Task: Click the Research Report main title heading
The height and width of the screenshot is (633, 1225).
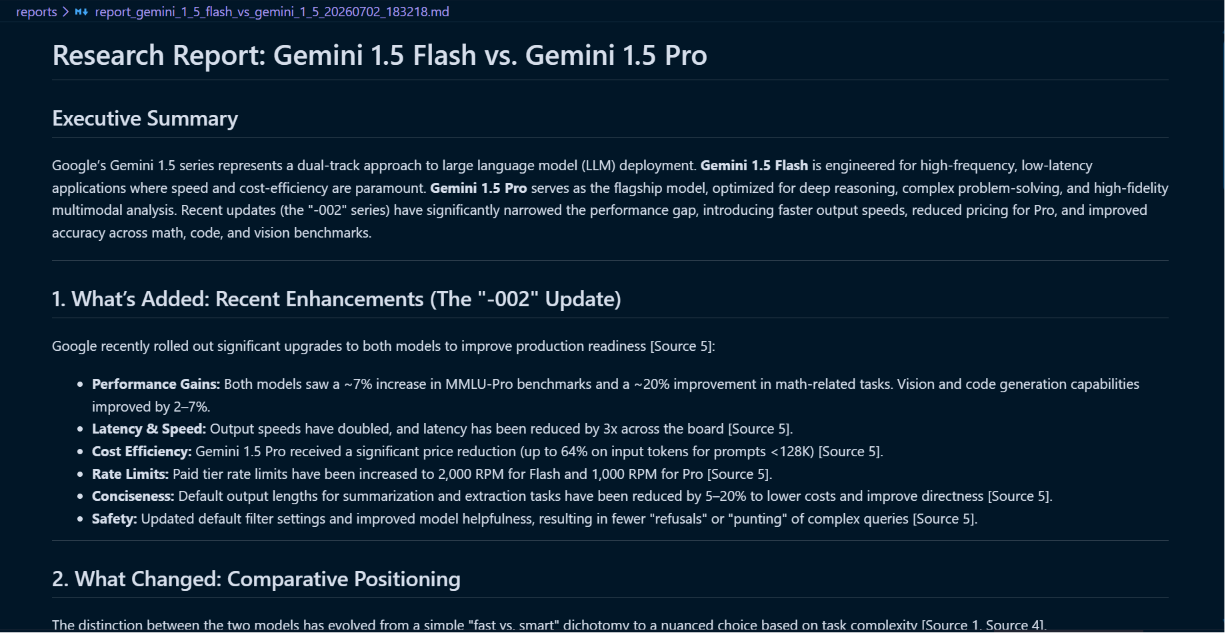Action: [x=379, y=55]
